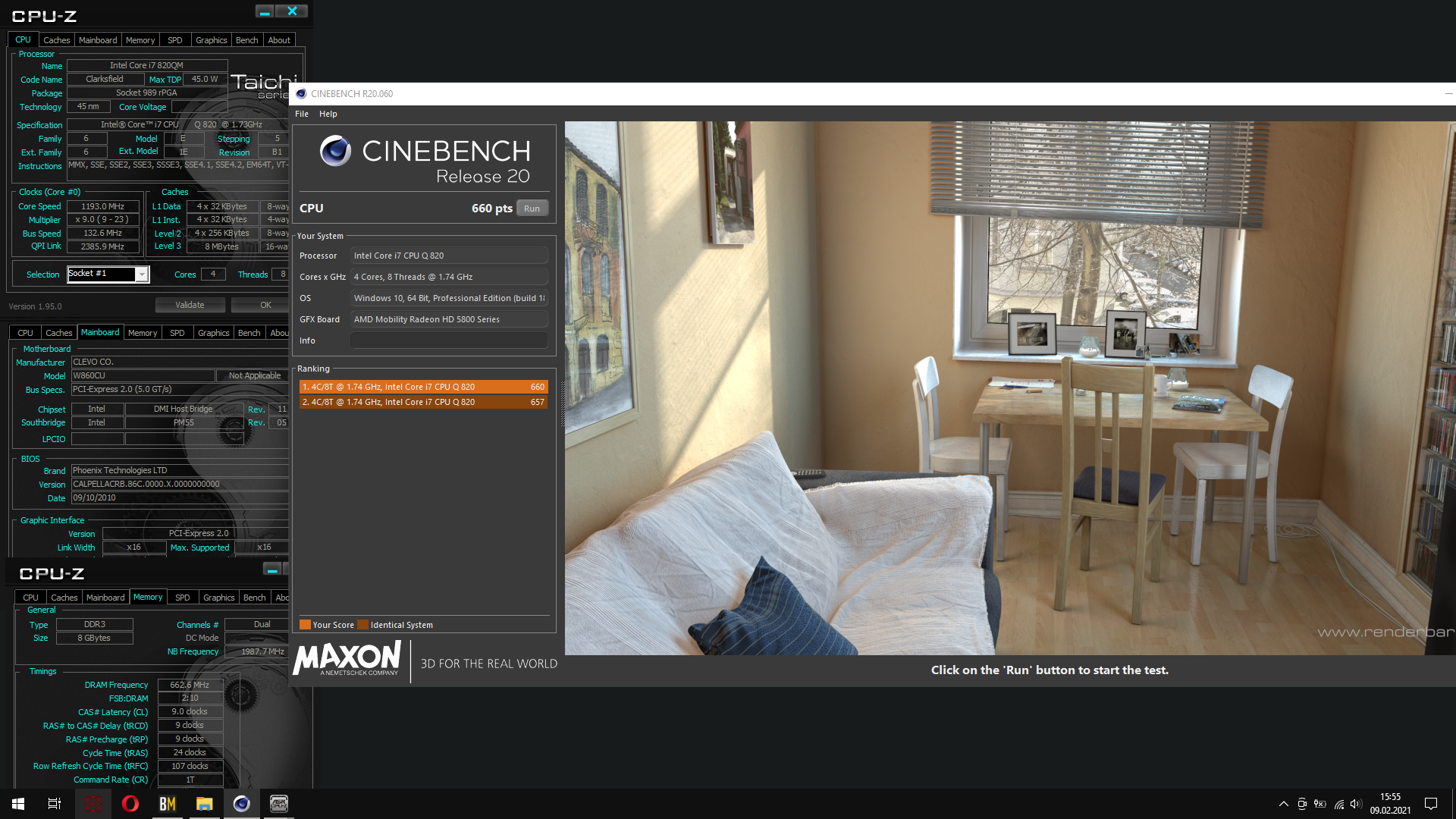Open Task View from the taskbar
This screenshot has height=819, width=1456.
point(55,804)
